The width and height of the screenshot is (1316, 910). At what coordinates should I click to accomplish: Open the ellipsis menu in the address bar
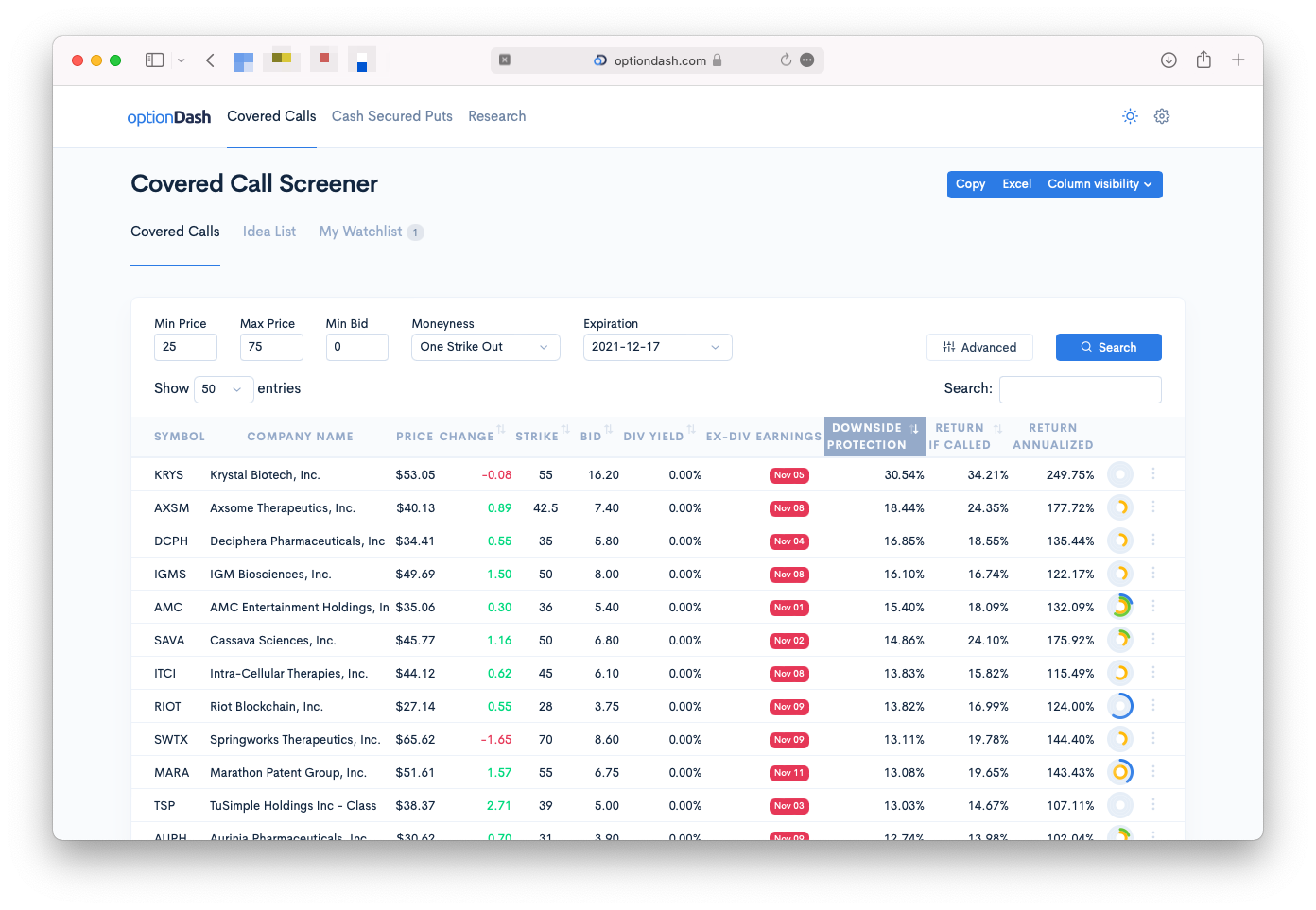pyautogui.click(x=807, y=60)
